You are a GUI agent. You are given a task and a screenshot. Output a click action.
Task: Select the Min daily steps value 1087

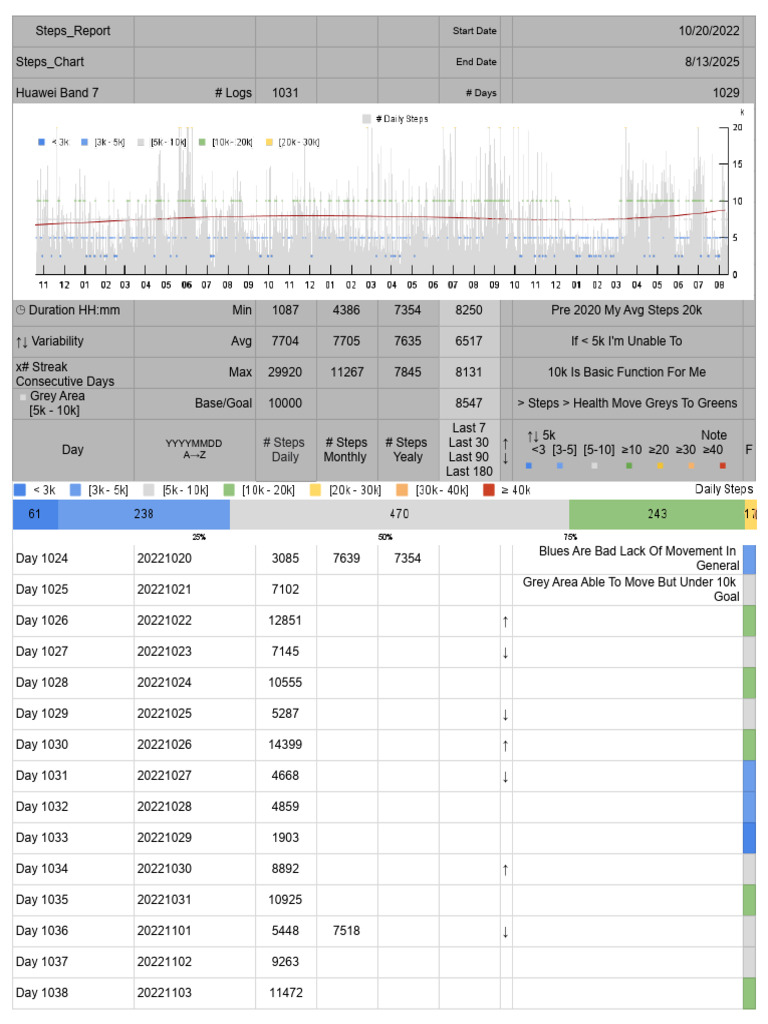pyautogui.click(x=285, y=310)
